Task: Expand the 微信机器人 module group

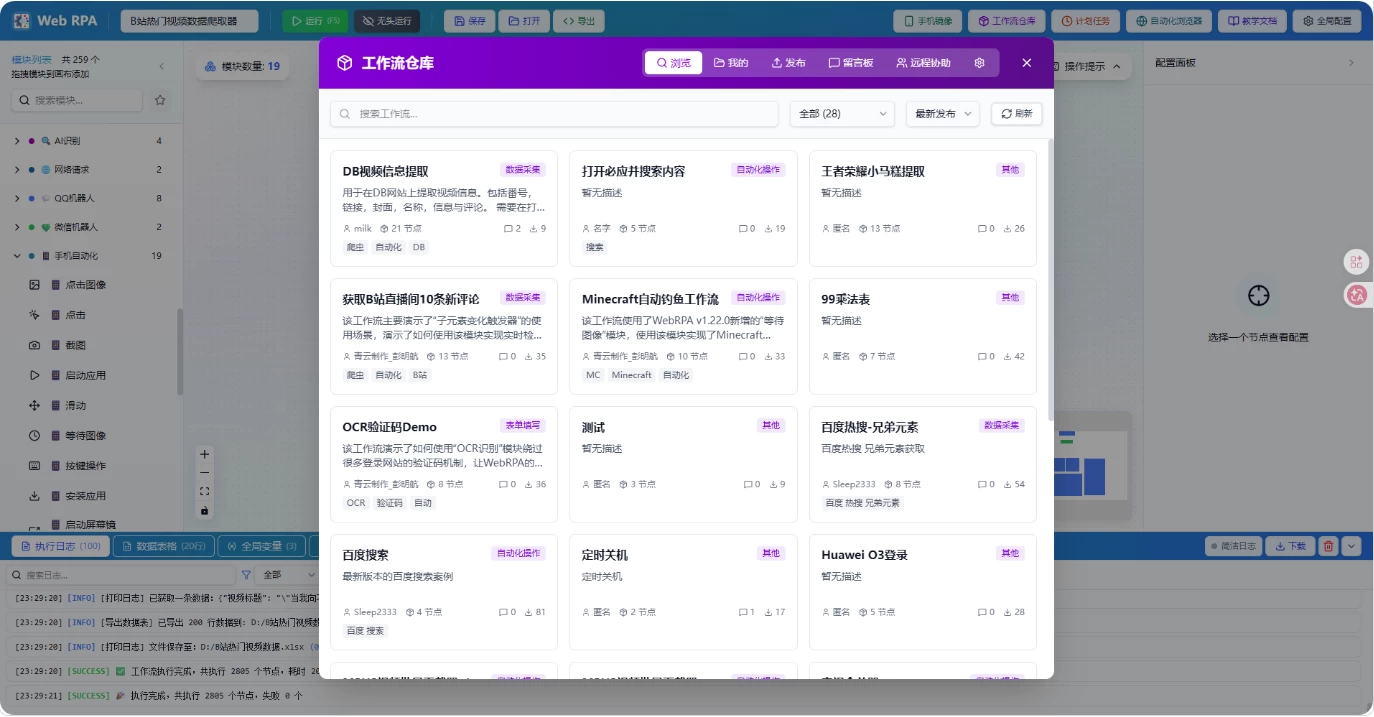Action: 88,227
